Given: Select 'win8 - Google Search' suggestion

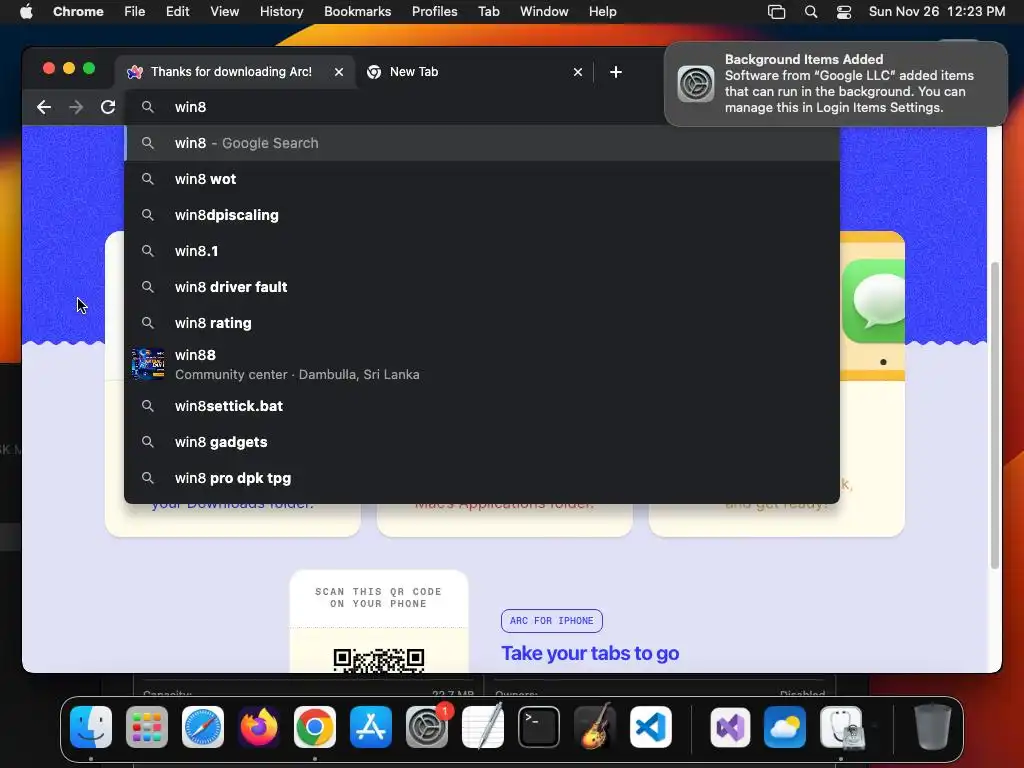Looking at the screenshot, I should pyautogui.click(x=482, y=143).
